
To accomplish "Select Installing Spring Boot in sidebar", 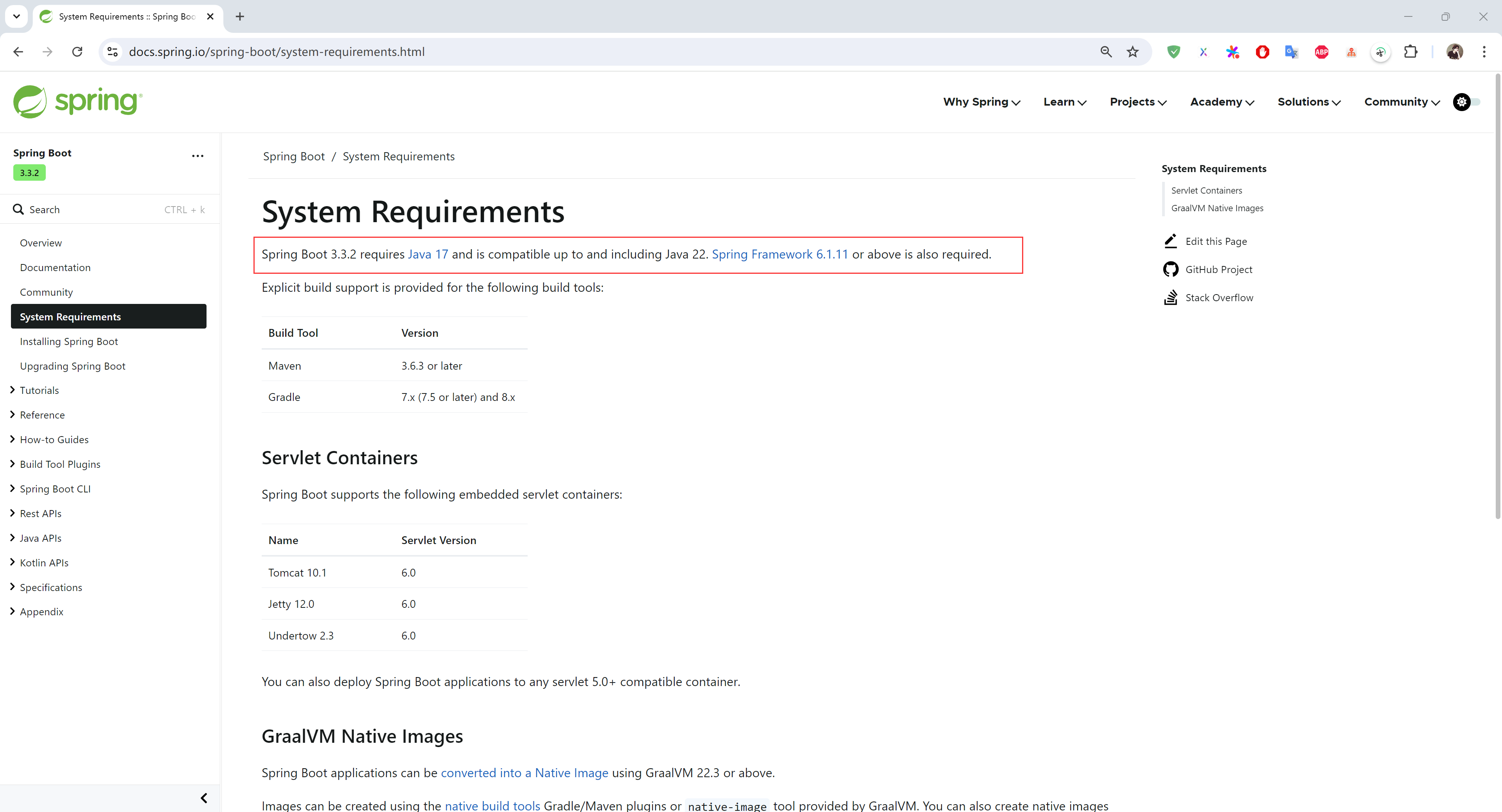I will coord(69,341).
